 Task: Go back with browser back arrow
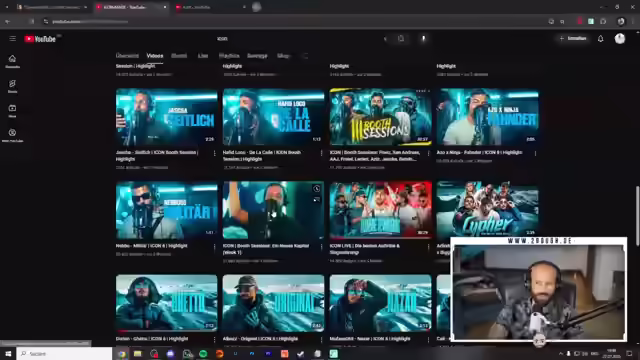(7, 21)
